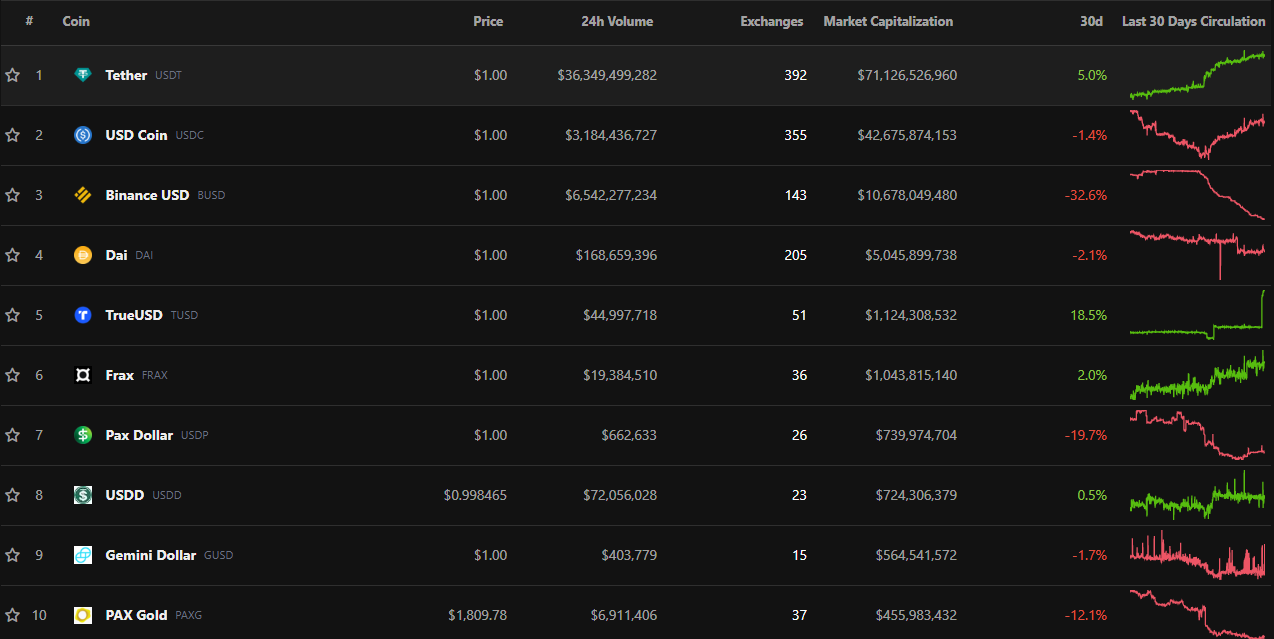This screenshot has width=1274, height=639.
Task: Click the Frax 30-day circulation sparkline
Action: [x=1197, y=376]
